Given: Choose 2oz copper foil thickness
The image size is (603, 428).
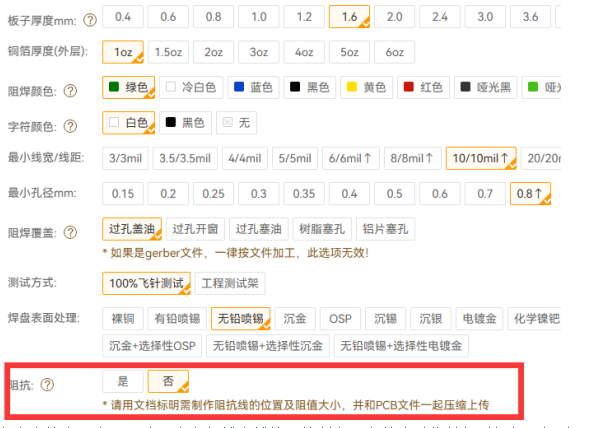Looking at the screenshot, I should 214,52.
